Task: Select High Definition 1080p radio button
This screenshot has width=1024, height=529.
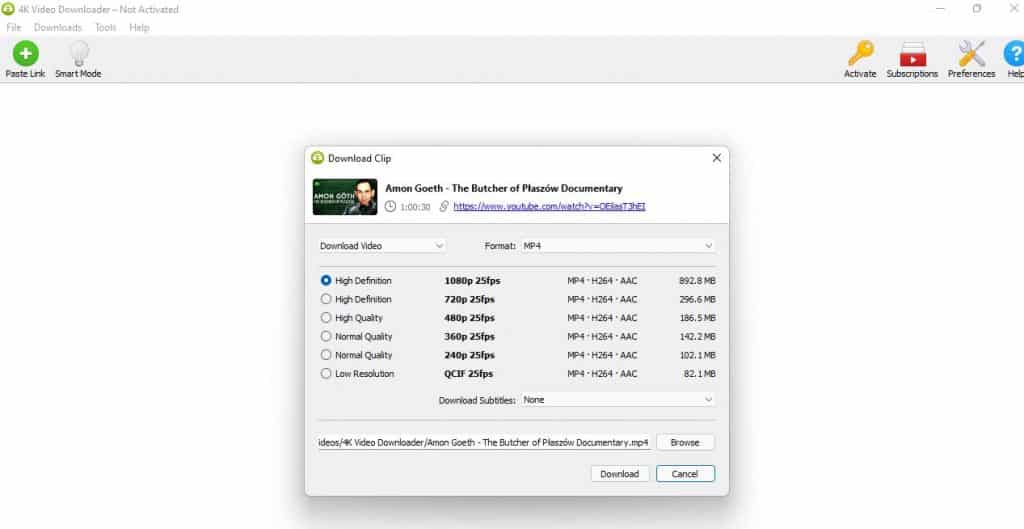Action: tap(326, 280)
